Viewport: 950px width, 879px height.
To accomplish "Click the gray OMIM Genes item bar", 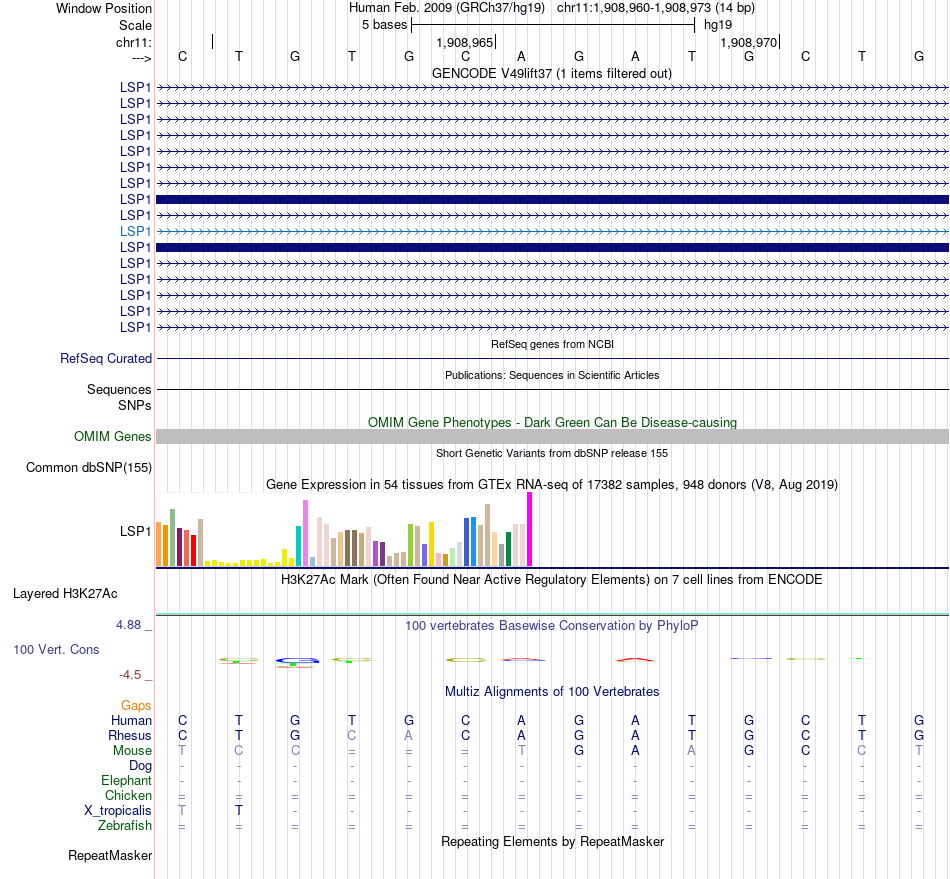I will click(x=552, y=436).
